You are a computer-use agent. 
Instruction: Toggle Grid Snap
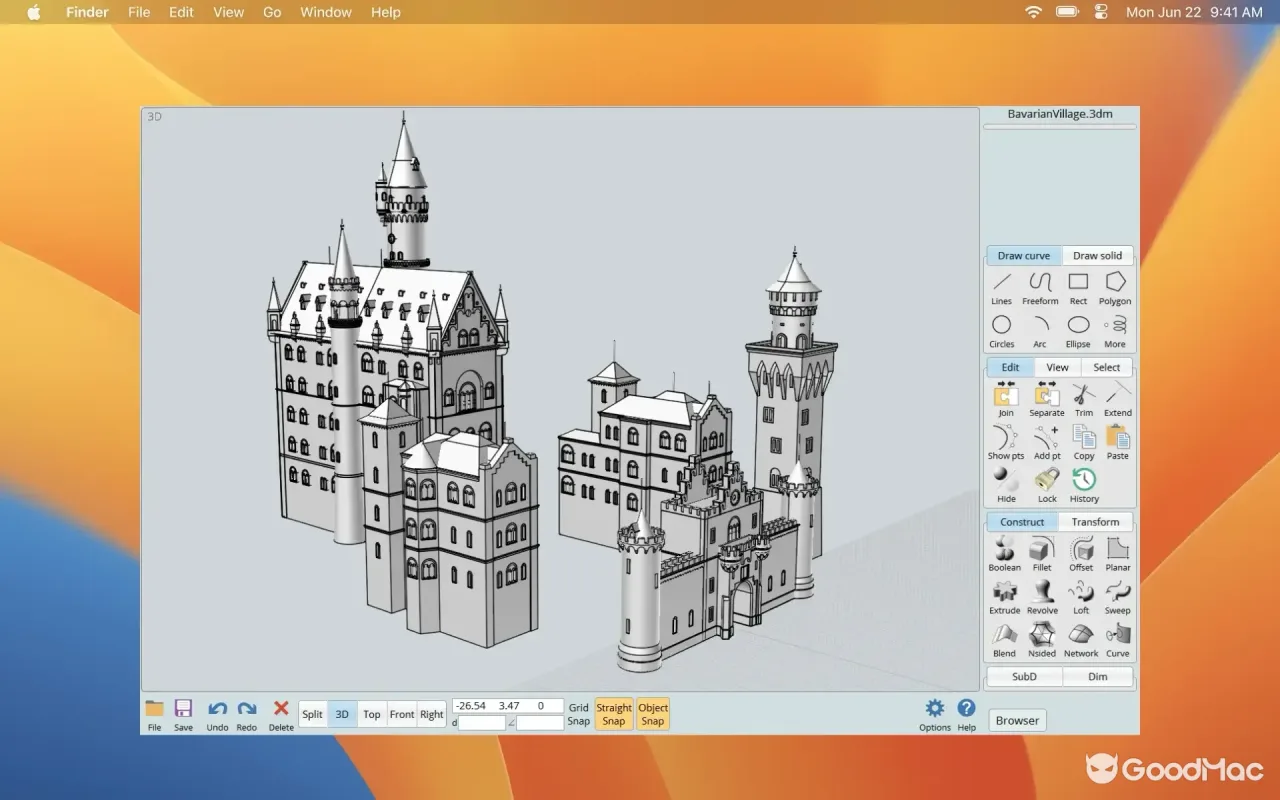click(579, 714)
